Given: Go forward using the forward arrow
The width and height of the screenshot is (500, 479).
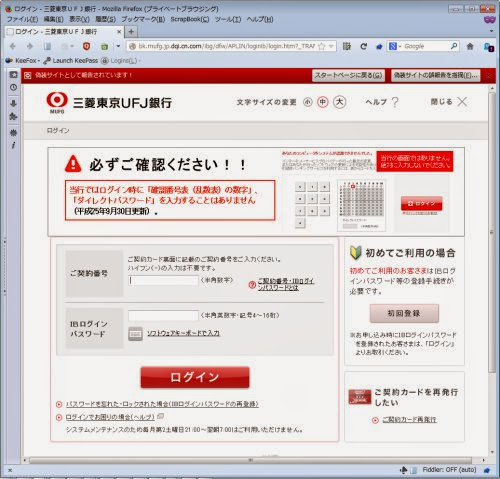Looking at the screenshot, I should pyautogui.click(x=30, y=46).
